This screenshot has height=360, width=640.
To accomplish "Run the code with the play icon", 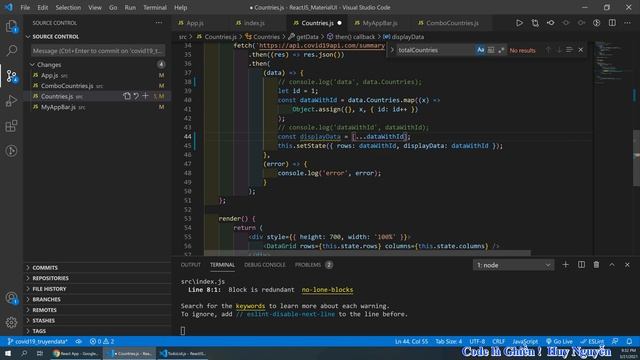I will click(x=519, y=23).
